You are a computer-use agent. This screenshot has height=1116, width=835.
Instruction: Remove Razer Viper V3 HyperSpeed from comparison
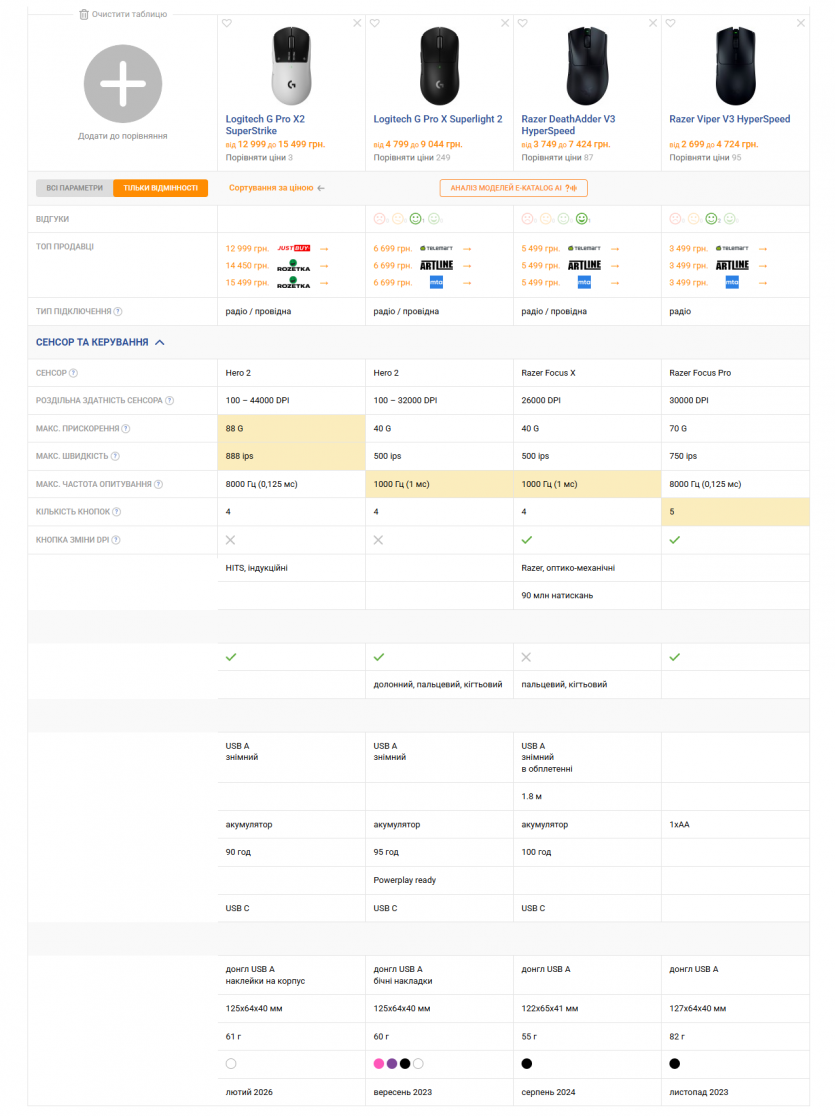[x=800, y=23]
